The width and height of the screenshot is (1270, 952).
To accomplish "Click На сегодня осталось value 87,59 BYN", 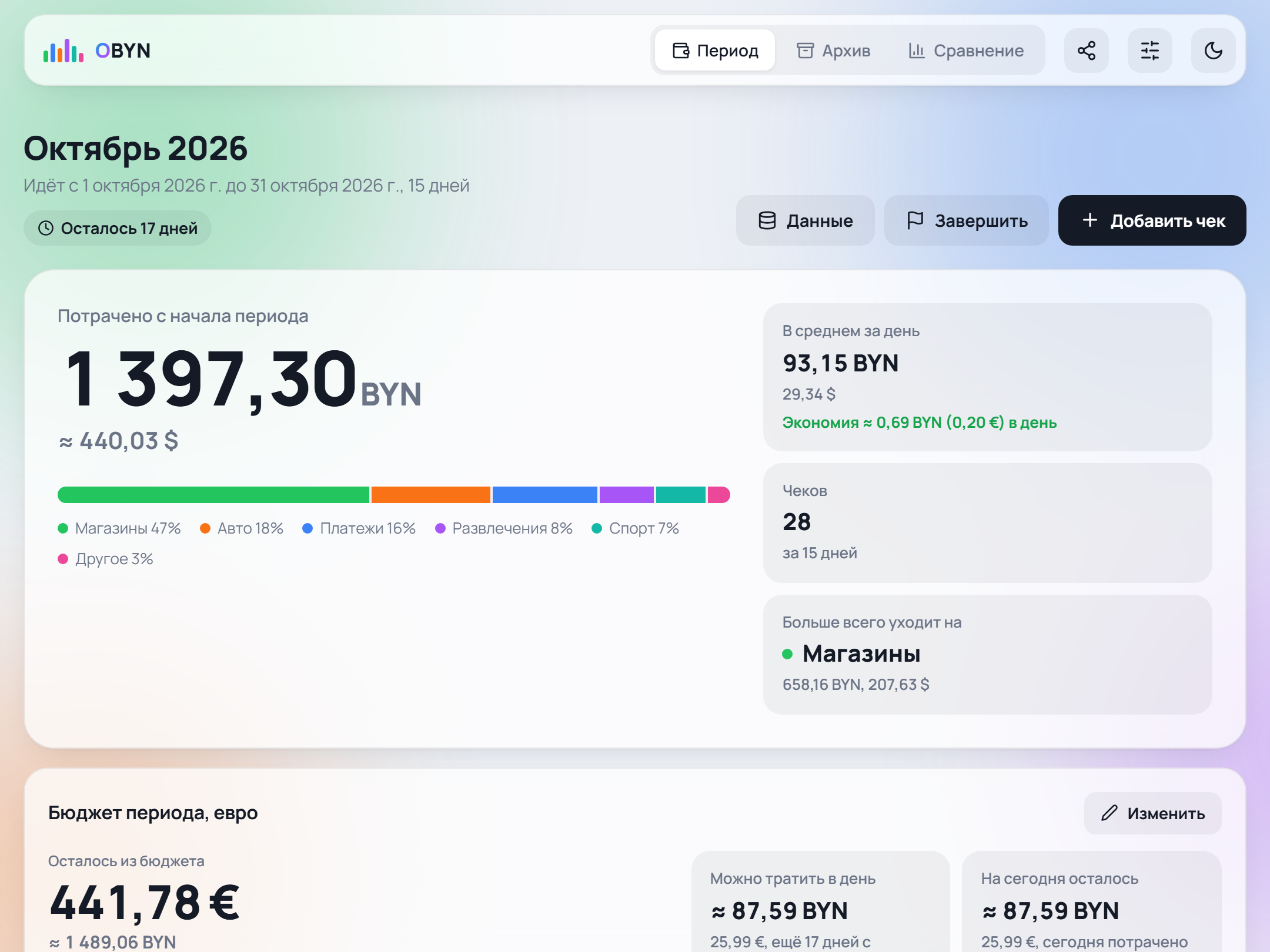I will [x=1051, y=911].
